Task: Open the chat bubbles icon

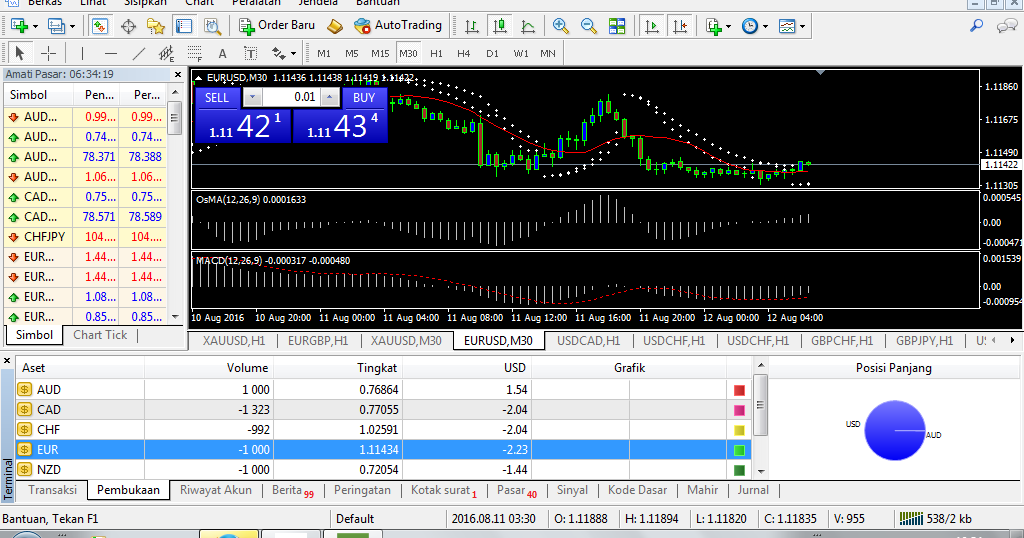Action: click(1006, 26)
